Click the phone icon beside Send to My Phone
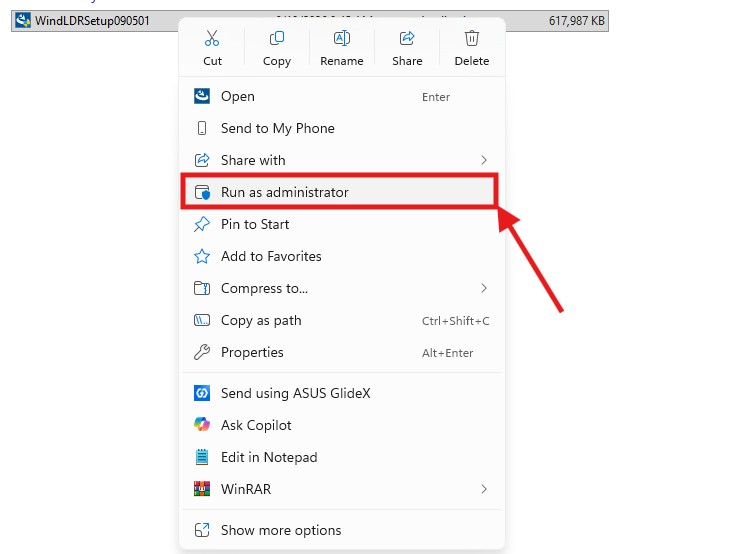The image size is (737, 554). click(x=202, y=128)
